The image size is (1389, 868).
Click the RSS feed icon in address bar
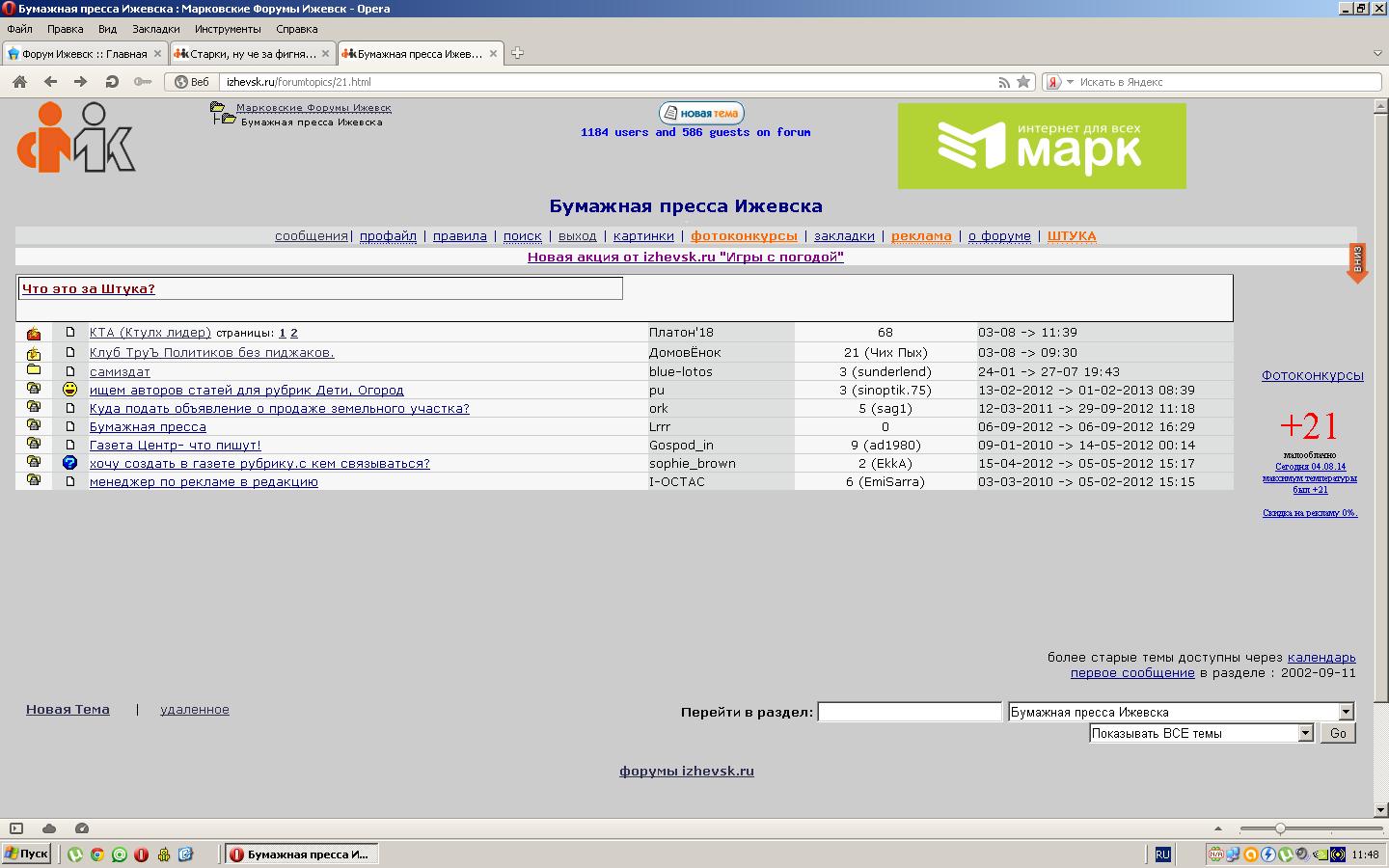pos(1004,82)
